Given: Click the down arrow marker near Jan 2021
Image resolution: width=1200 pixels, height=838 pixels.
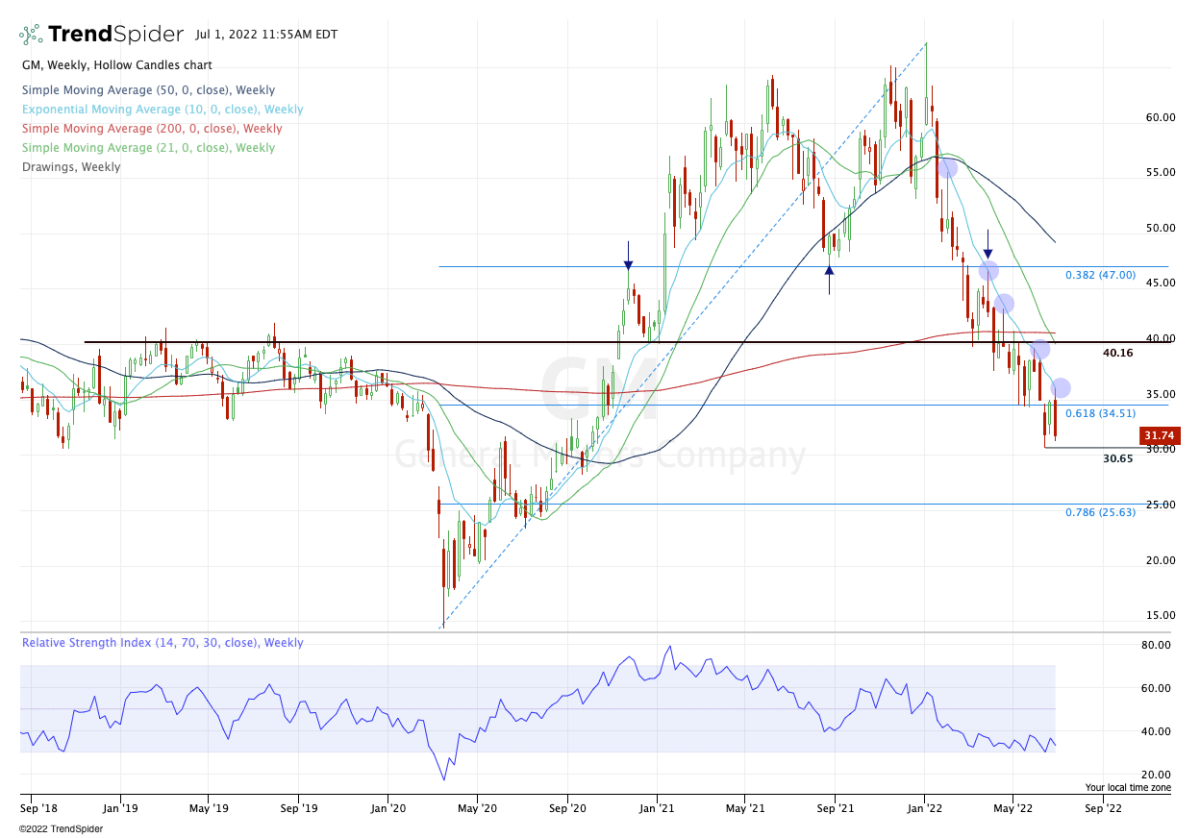Looking at the screenshot, I should [x=628, y=255].
